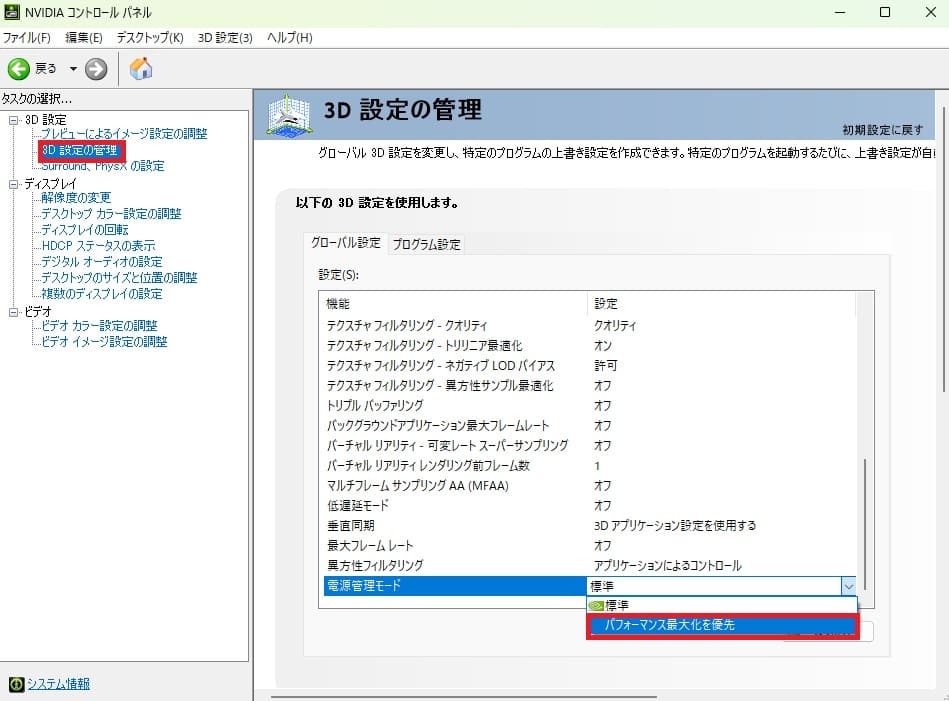
Task: Select the 電源管理モード row label
Action: (364, 585)
